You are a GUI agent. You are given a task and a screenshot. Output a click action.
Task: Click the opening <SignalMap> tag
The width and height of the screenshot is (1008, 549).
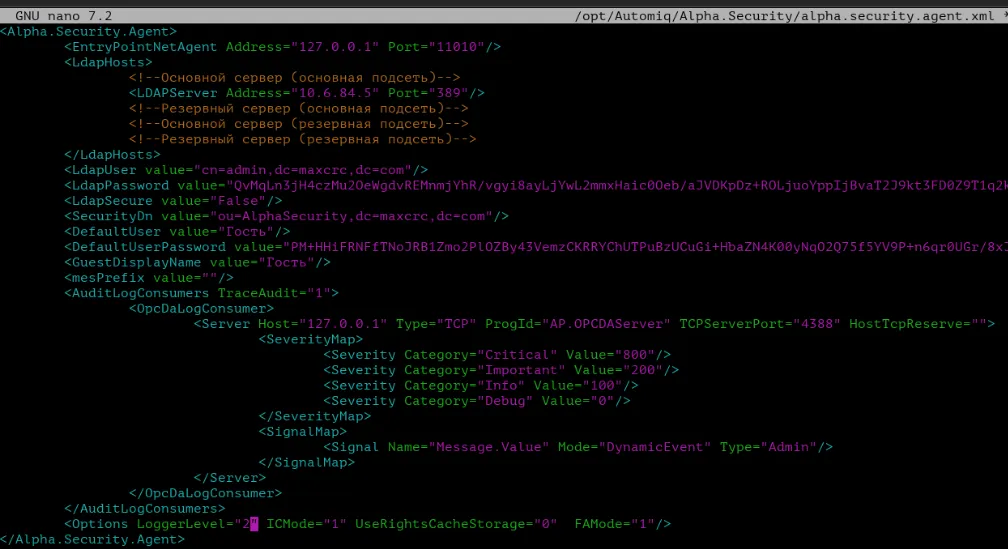tap(303, 433)
